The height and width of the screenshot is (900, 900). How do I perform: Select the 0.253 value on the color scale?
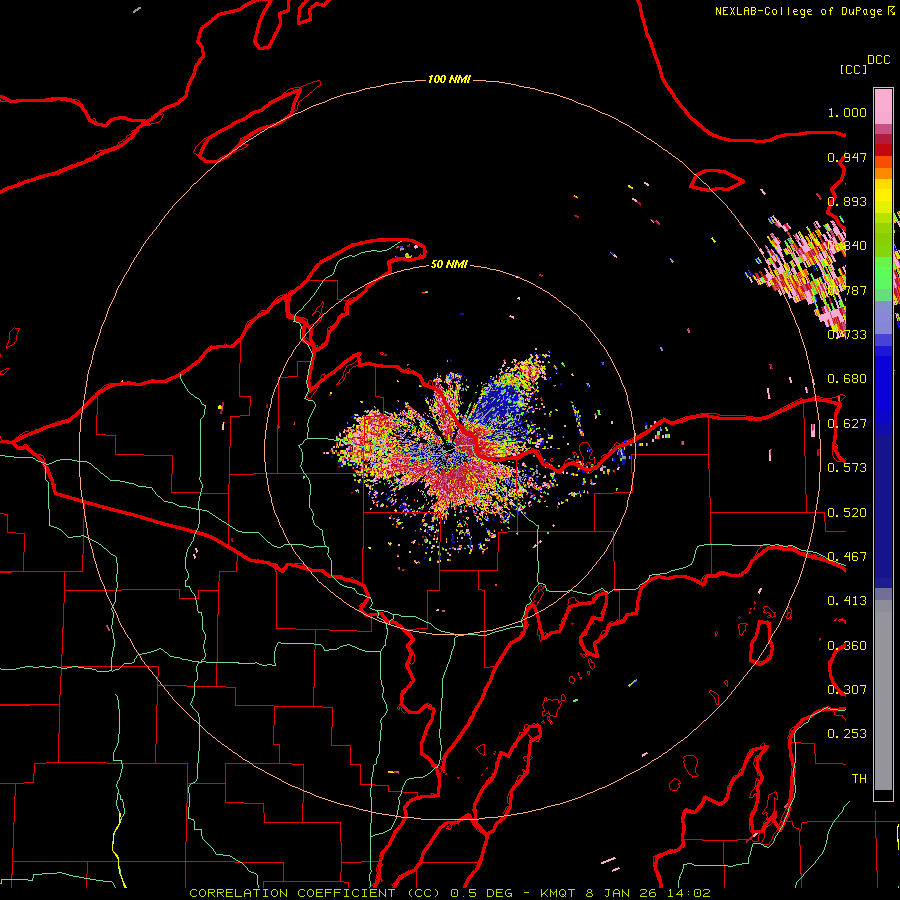pyautogui.click(x=847, y=734)
